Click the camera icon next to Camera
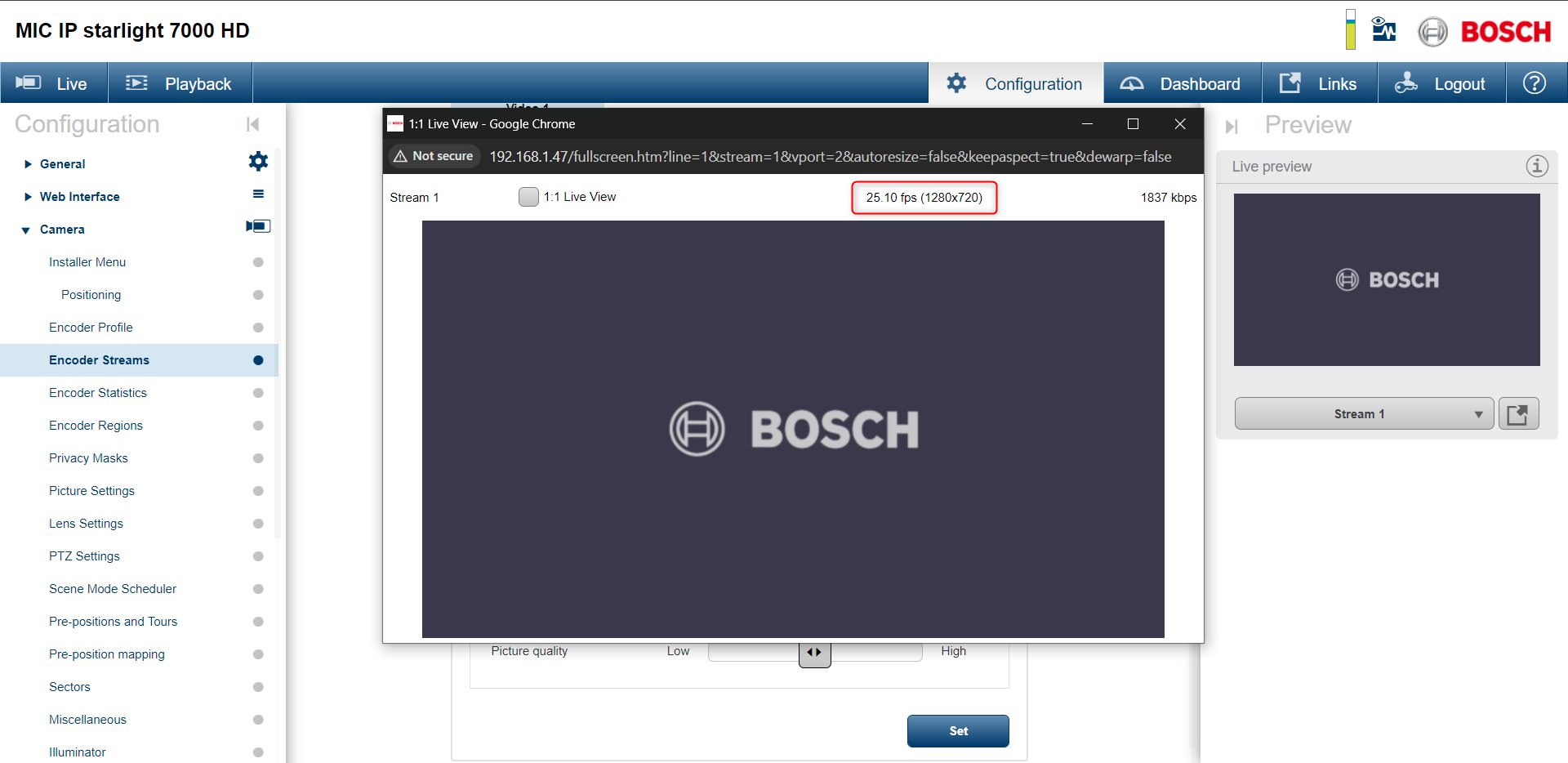 (x=257, y=227)
